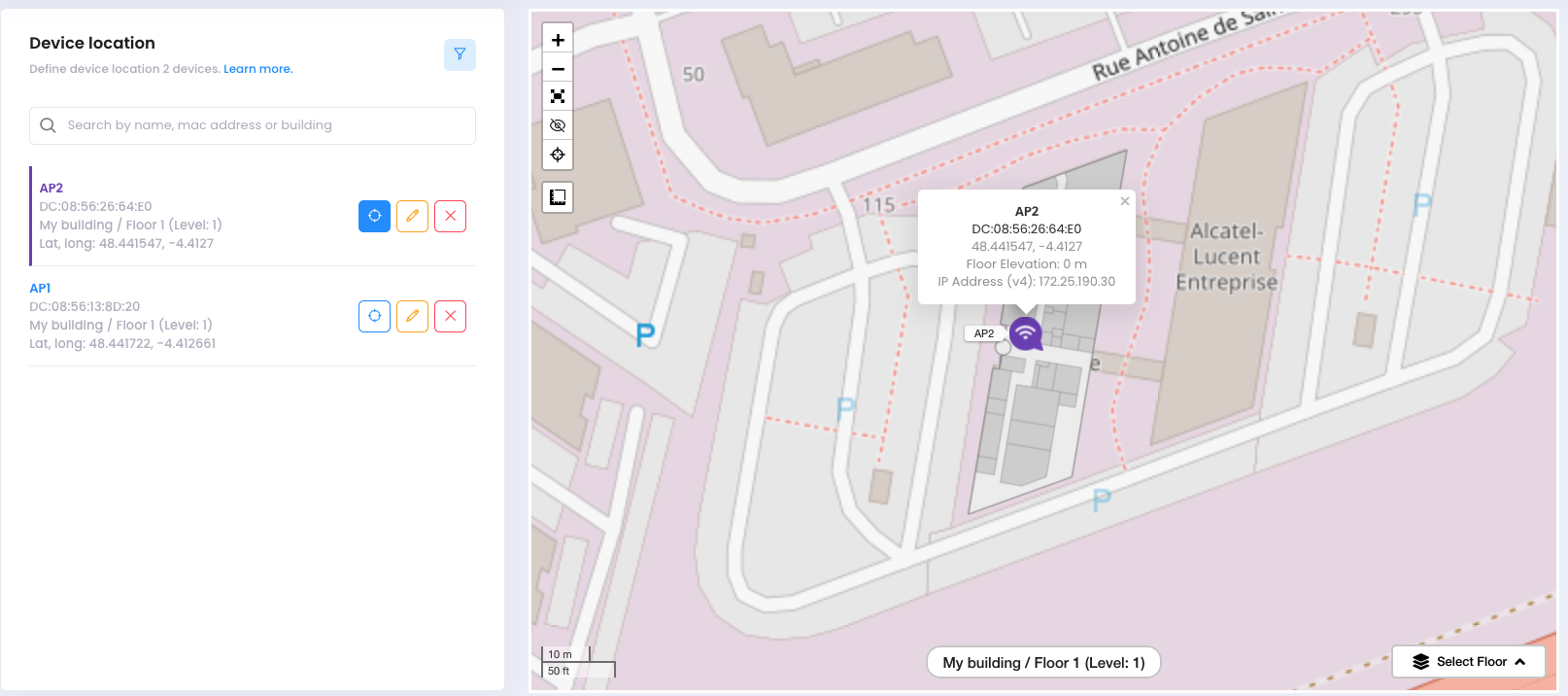Edit AP2 device location

tap(412, 216)
